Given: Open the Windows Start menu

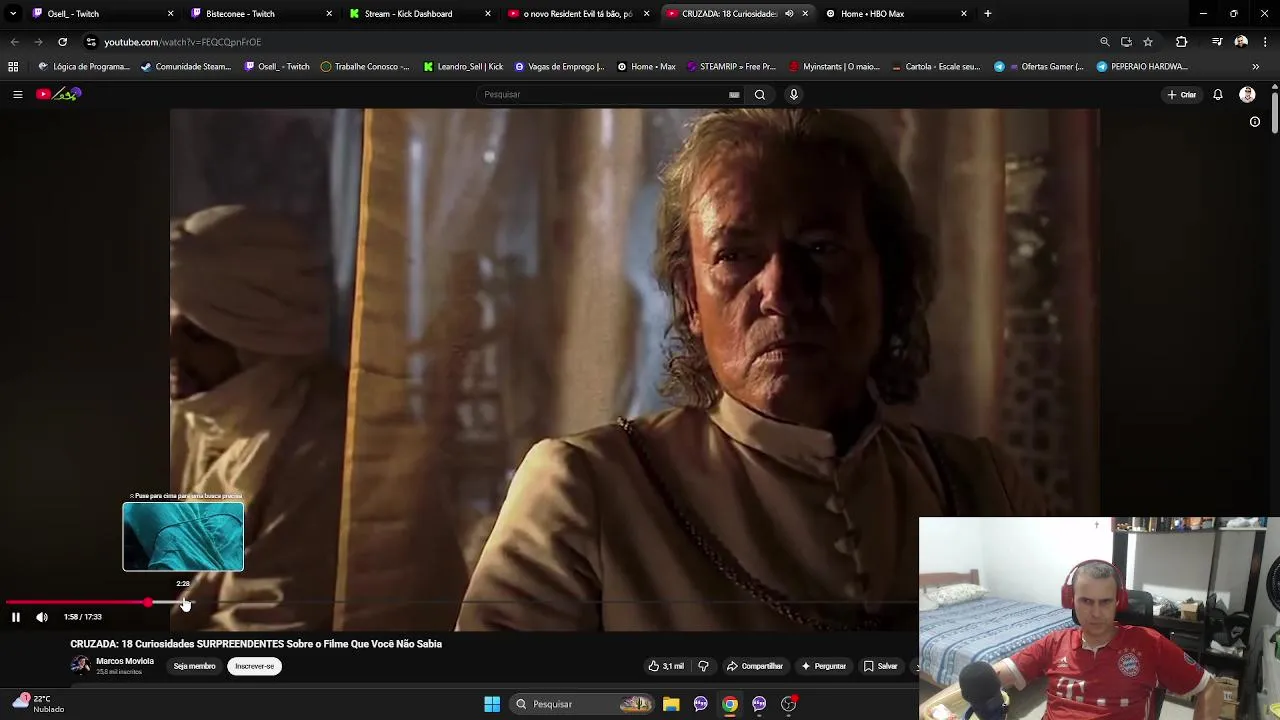Looking at the screenshot, I should click(492, 704).
